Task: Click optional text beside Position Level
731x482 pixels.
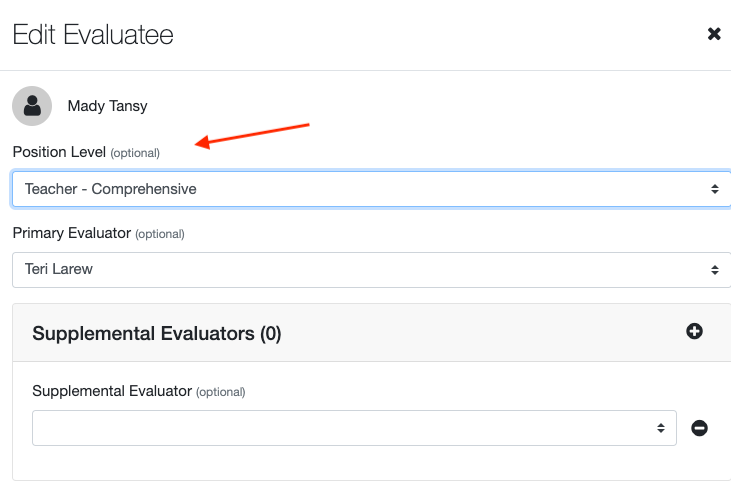Action: tap(135, 153)
